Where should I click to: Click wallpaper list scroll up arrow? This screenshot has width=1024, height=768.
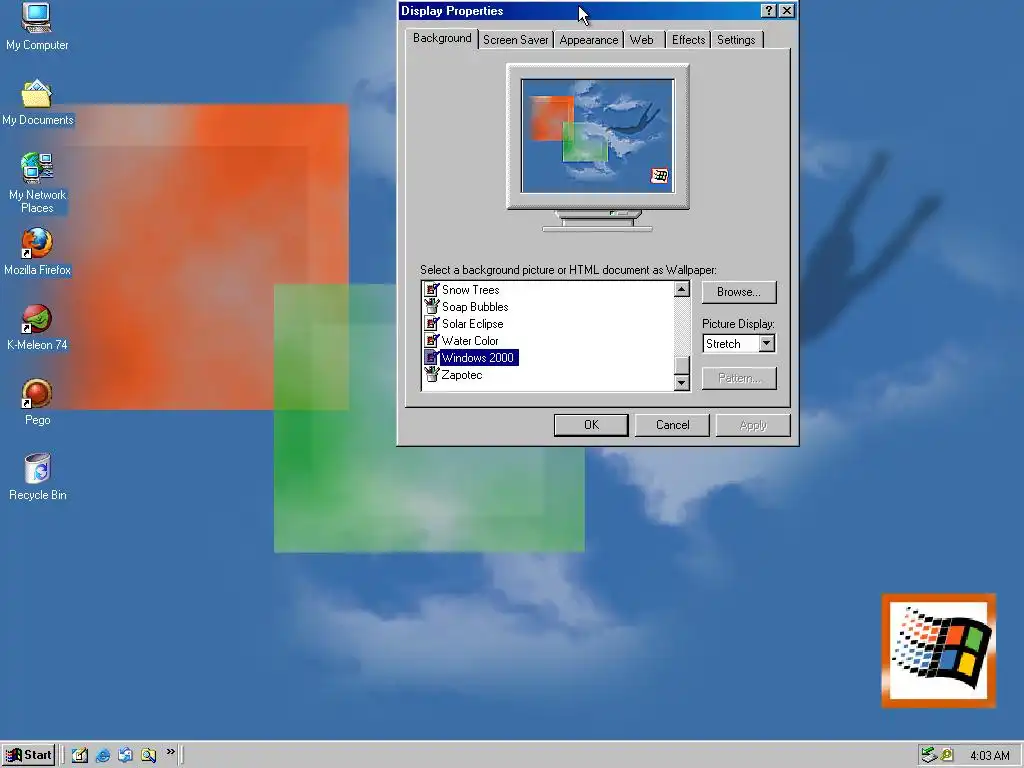(x=681, y=289)
